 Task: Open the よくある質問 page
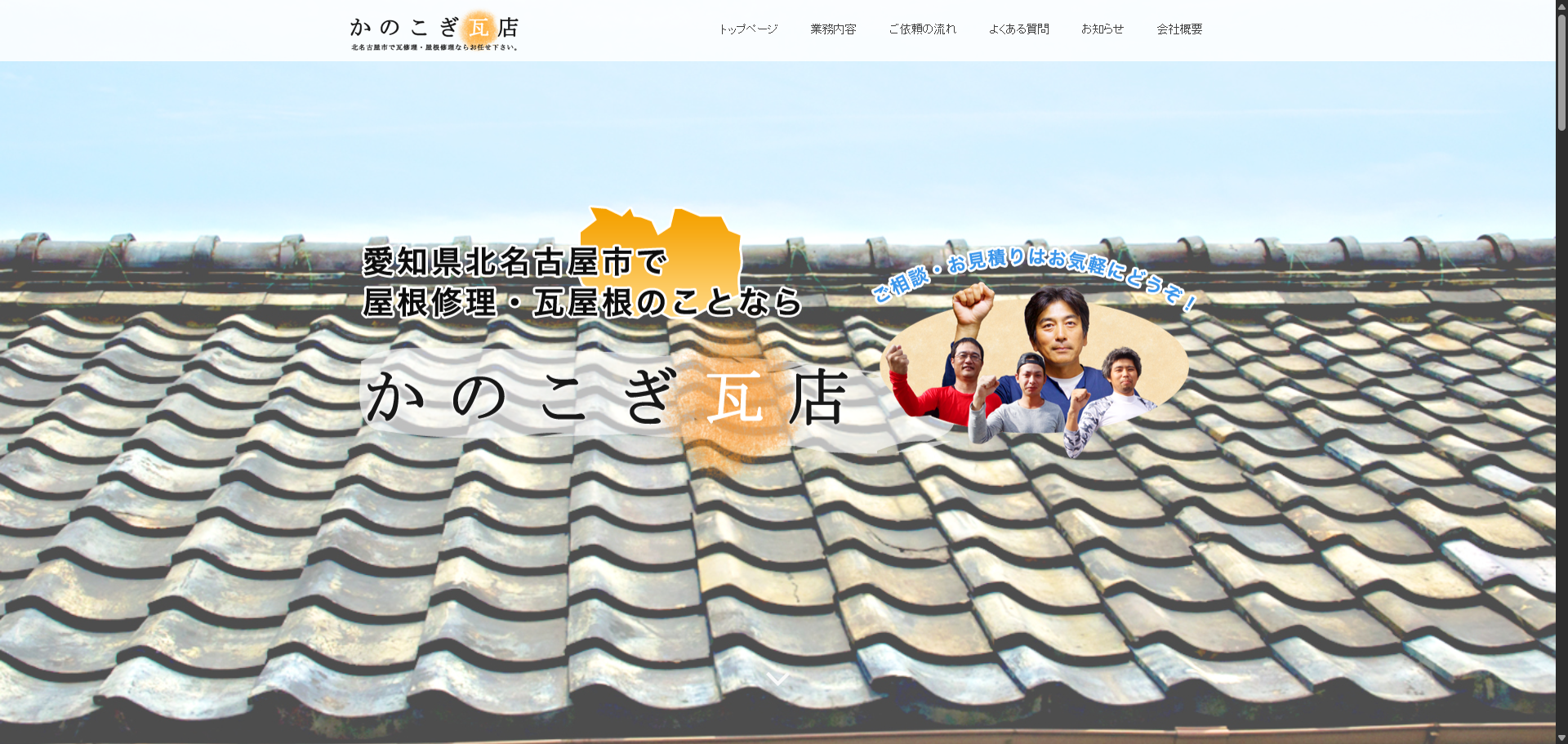(1018, 29)
